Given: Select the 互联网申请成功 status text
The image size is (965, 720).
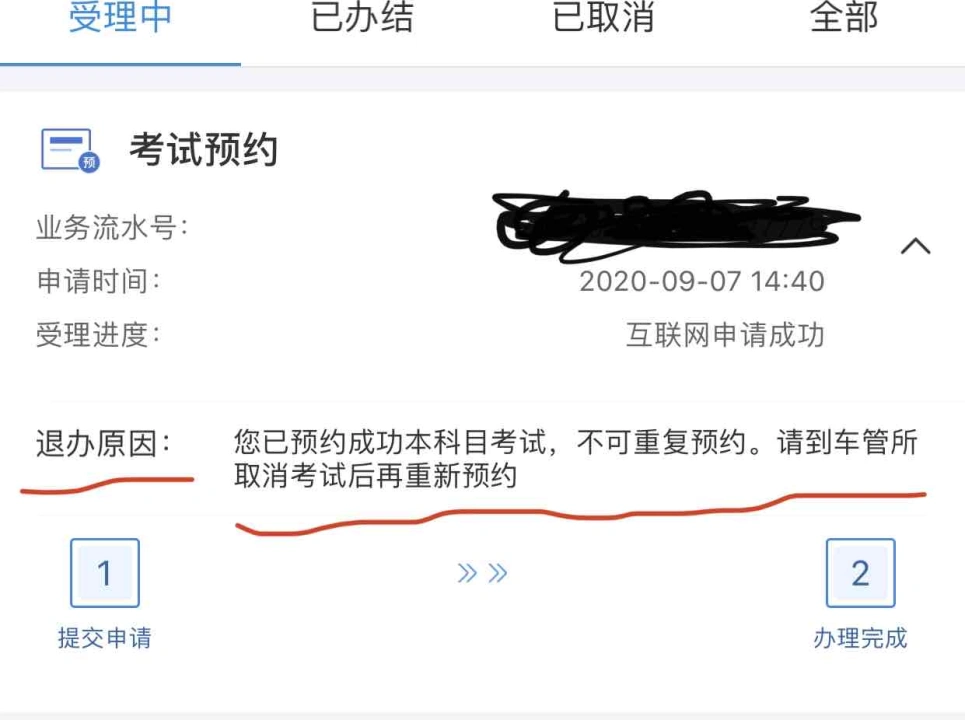Looking at the screenshot, I should tap(725, 335).
